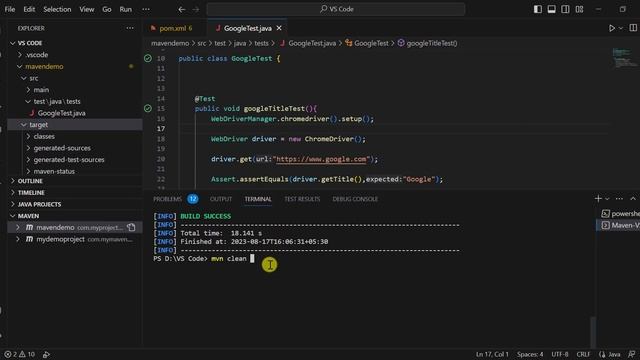Click Ln 17, Col 1 status entry

point(492,354)
